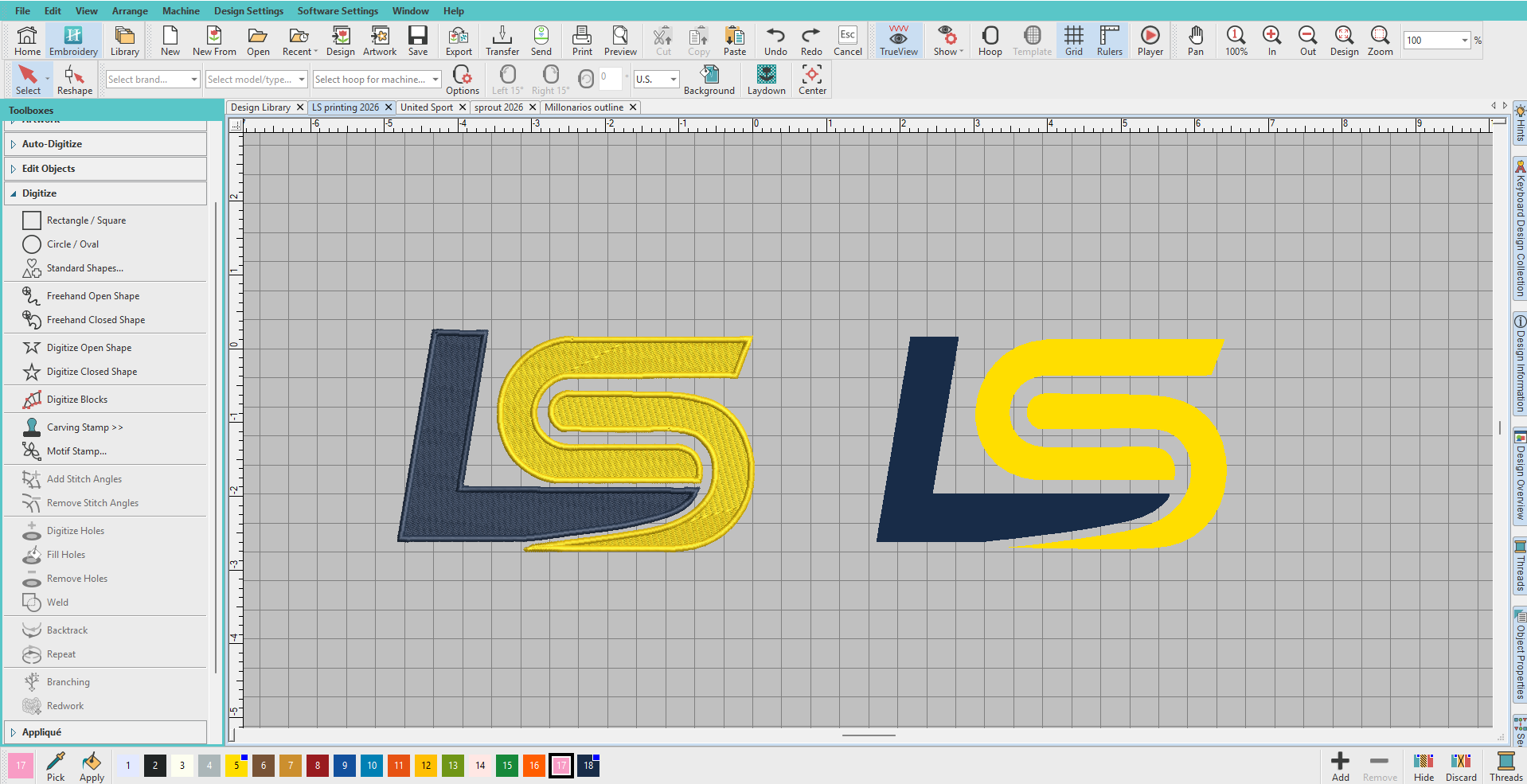Click the Reshape tool

75,80
